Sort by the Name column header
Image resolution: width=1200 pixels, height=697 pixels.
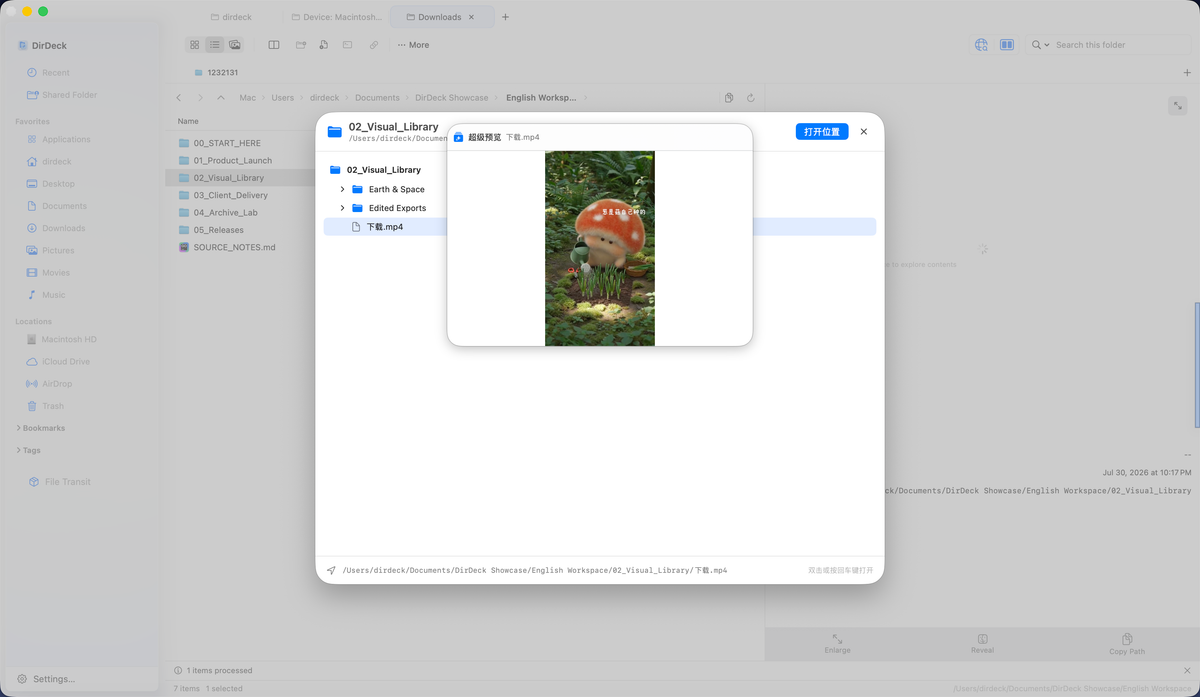(x=188, y=121)
